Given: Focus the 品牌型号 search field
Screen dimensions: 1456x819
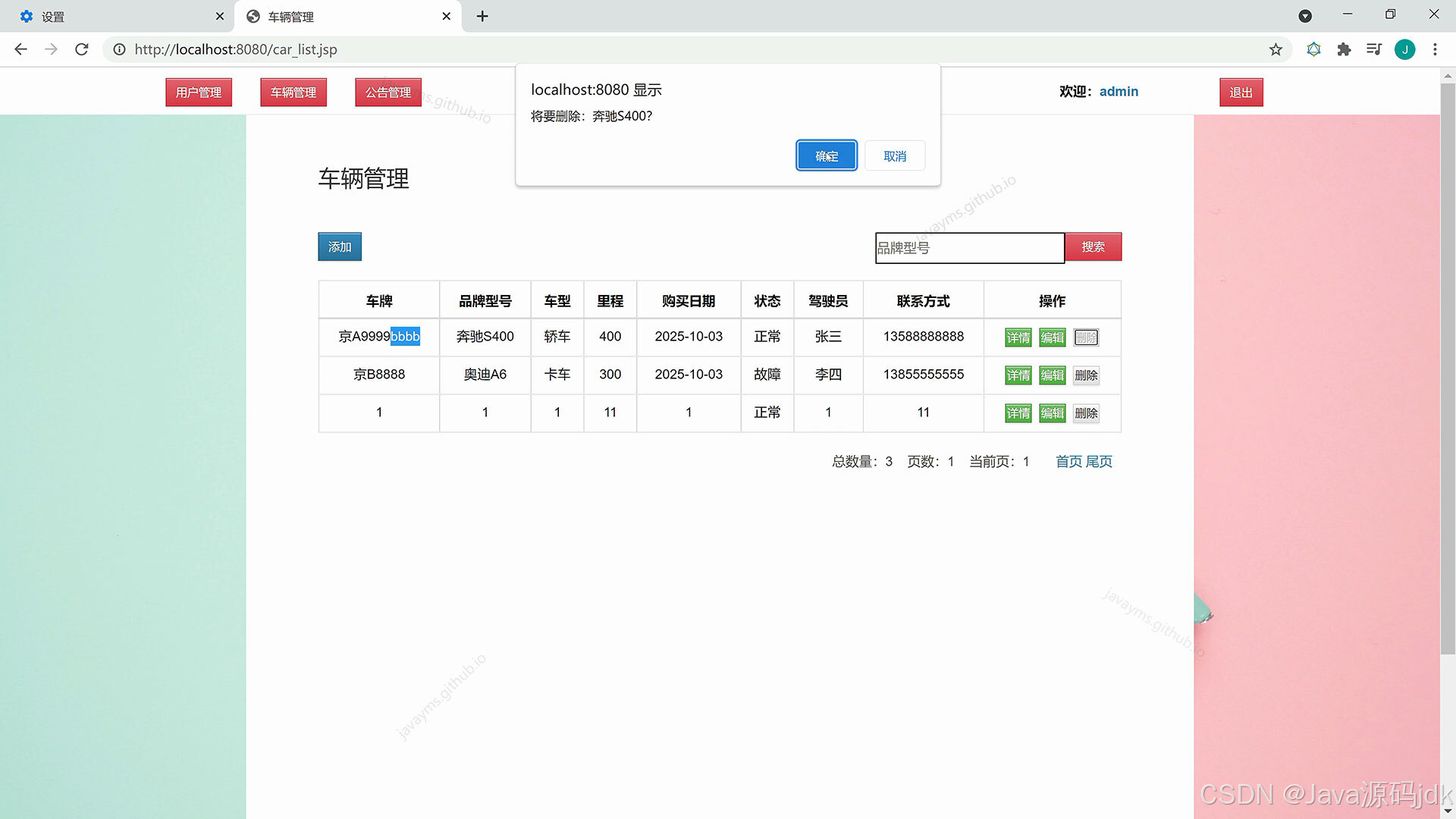Looking at the screenshot, I should pyautogui.click(x=970, y=248).
